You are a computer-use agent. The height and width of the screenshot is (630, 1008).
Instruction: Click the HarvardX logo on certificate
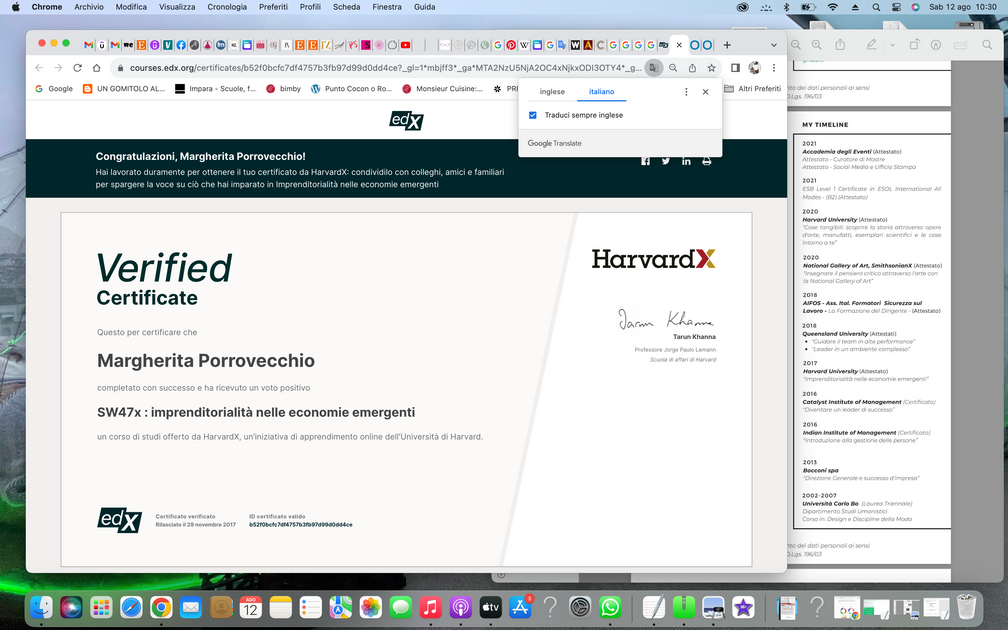click(653, 258)
